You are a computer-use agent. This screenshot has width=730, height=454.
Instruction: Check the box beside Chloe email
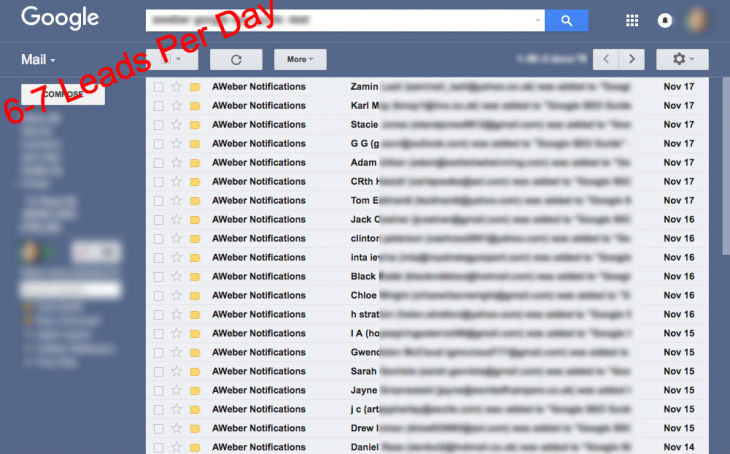click(x=159, y=295)
